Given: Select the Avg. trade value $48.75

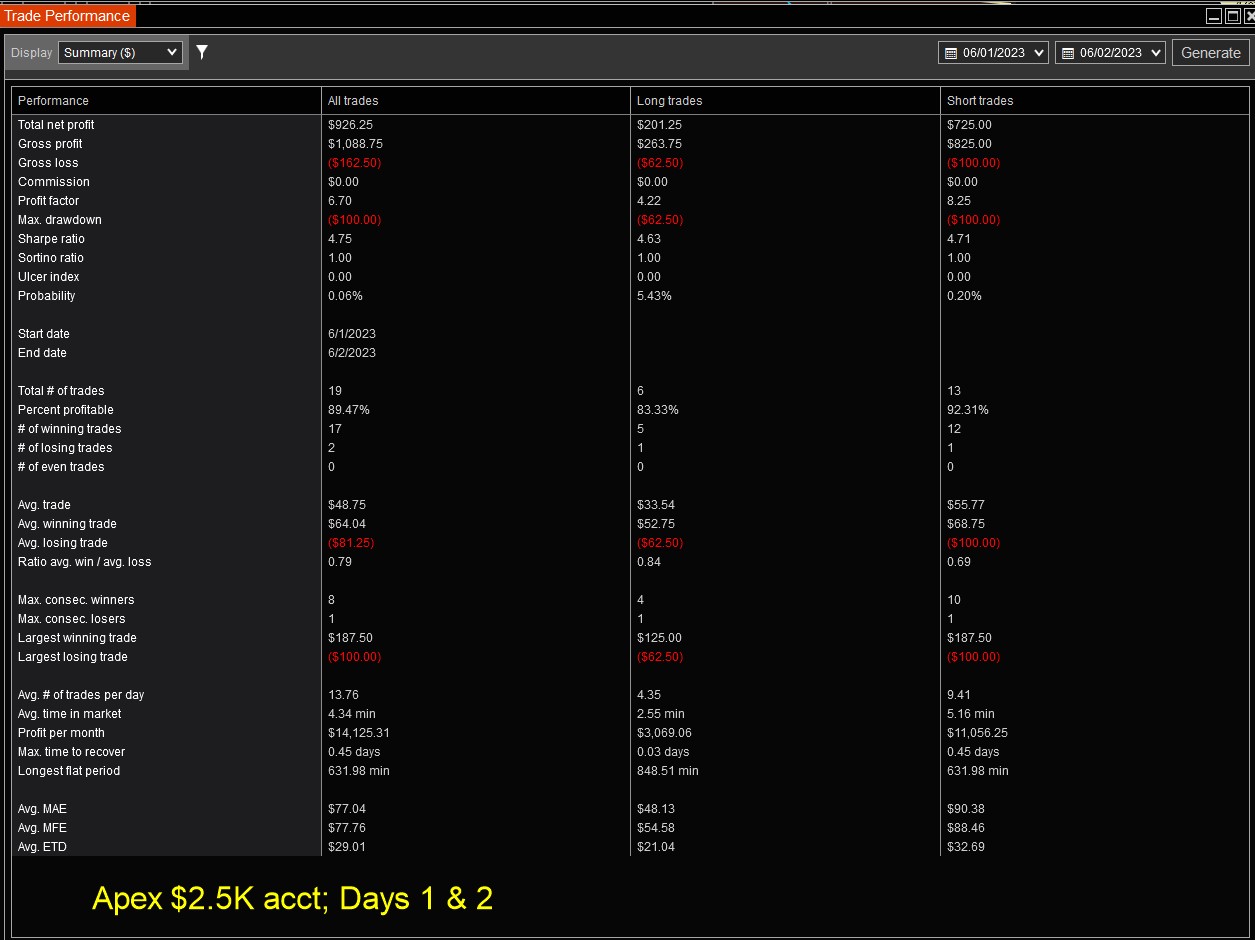Looking at the screenshot, I should click(x=347, y=505).
